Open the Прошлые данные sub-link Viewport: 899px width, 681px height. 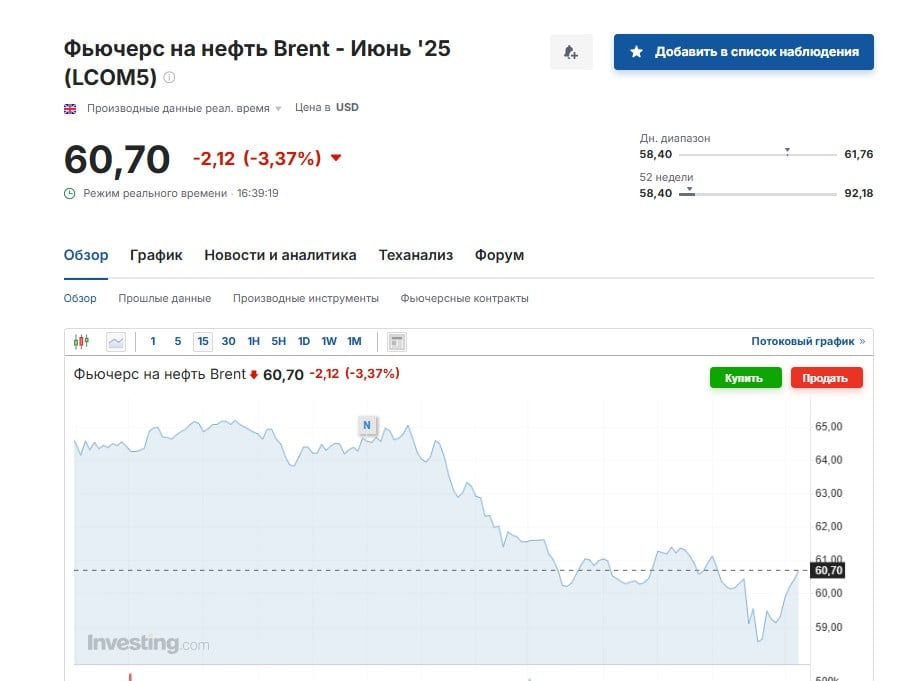tap(165, 299)
